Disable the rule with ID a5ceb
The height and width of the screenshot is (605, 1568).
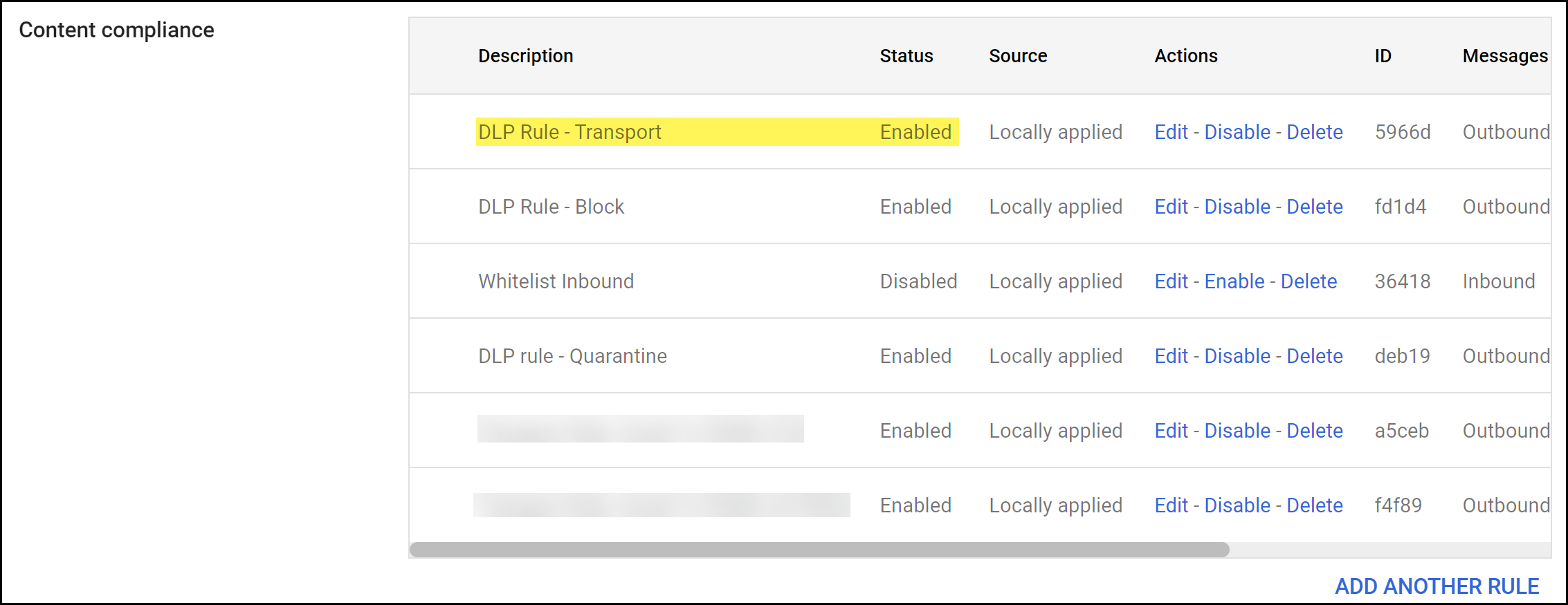tap(1237, 431)
